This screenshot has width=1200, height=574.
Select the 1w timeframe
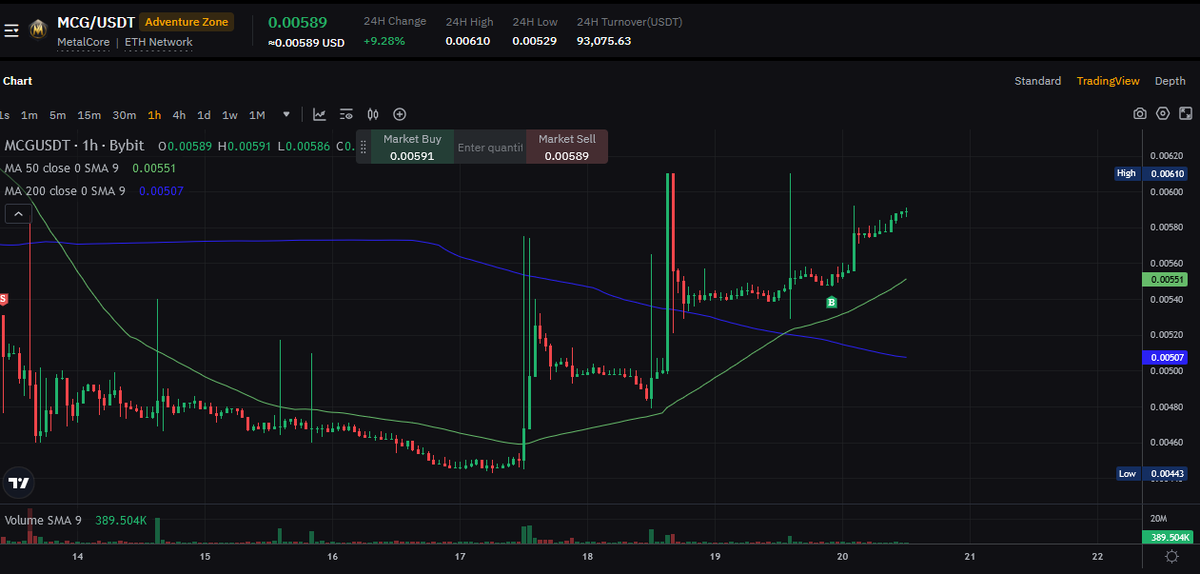[x=230, y=115]
